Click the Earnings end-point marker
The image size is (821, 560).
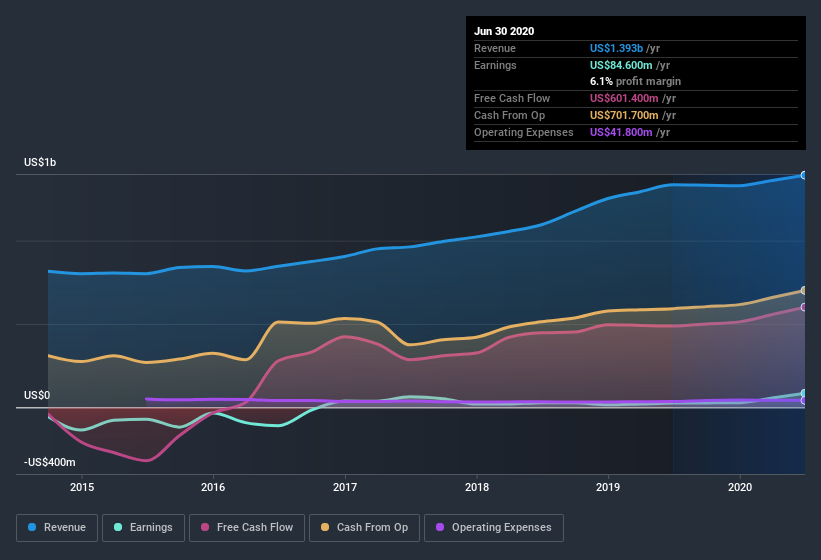(x=804, y=393)
